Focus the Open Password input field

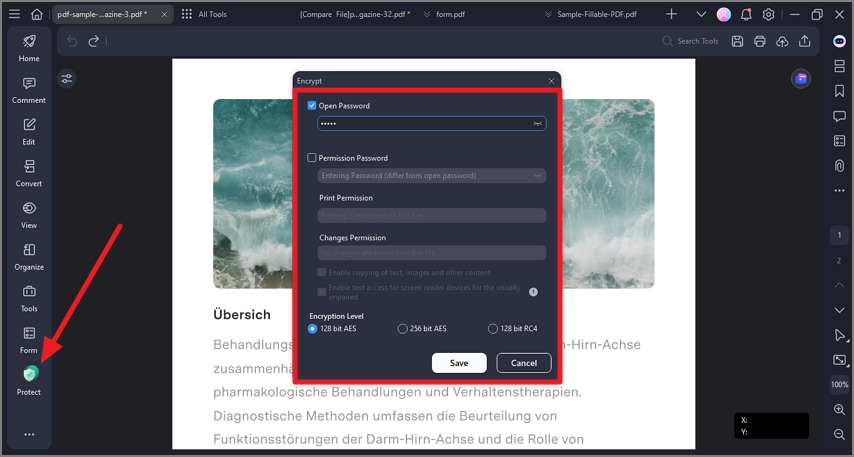tap(432, 124)
